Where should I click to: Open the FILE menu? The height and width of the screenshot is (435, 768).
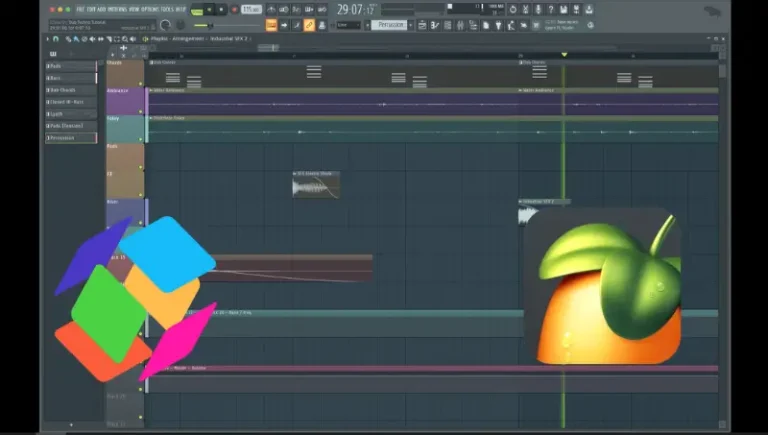coord(80,9)
